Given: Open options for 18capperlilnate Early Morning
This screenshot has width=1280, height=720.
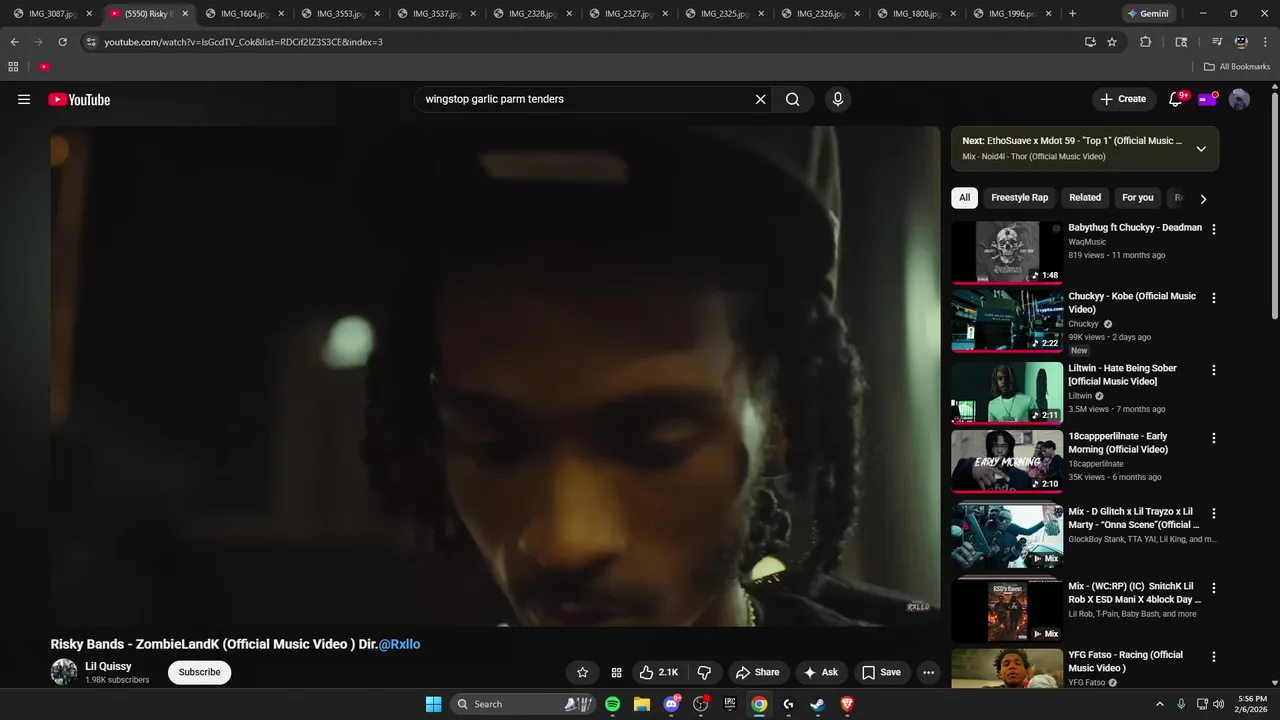Looking at the screenshot, I should tap(1214, 438).
